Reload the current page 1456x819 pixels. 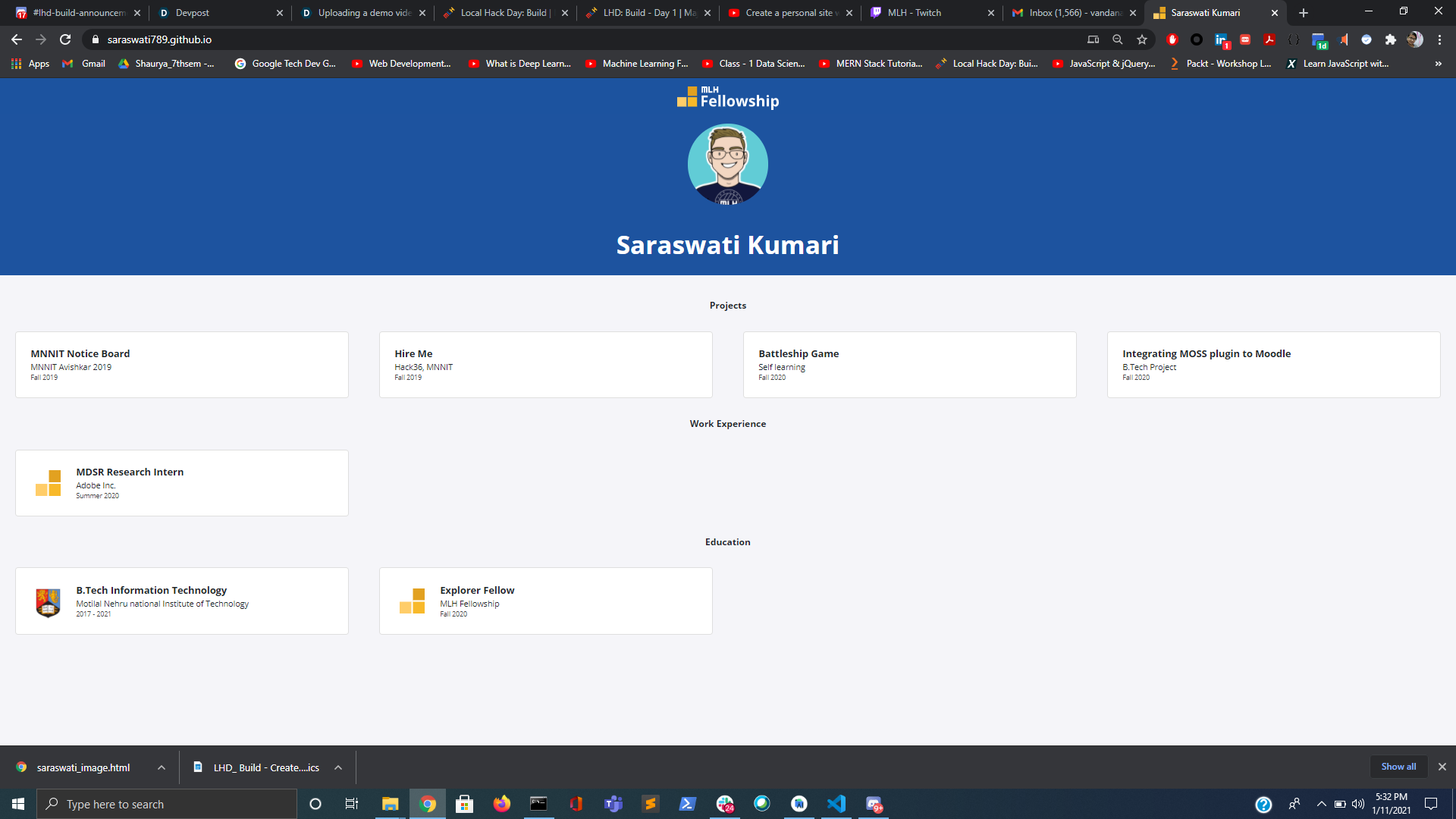coord(65,39)
